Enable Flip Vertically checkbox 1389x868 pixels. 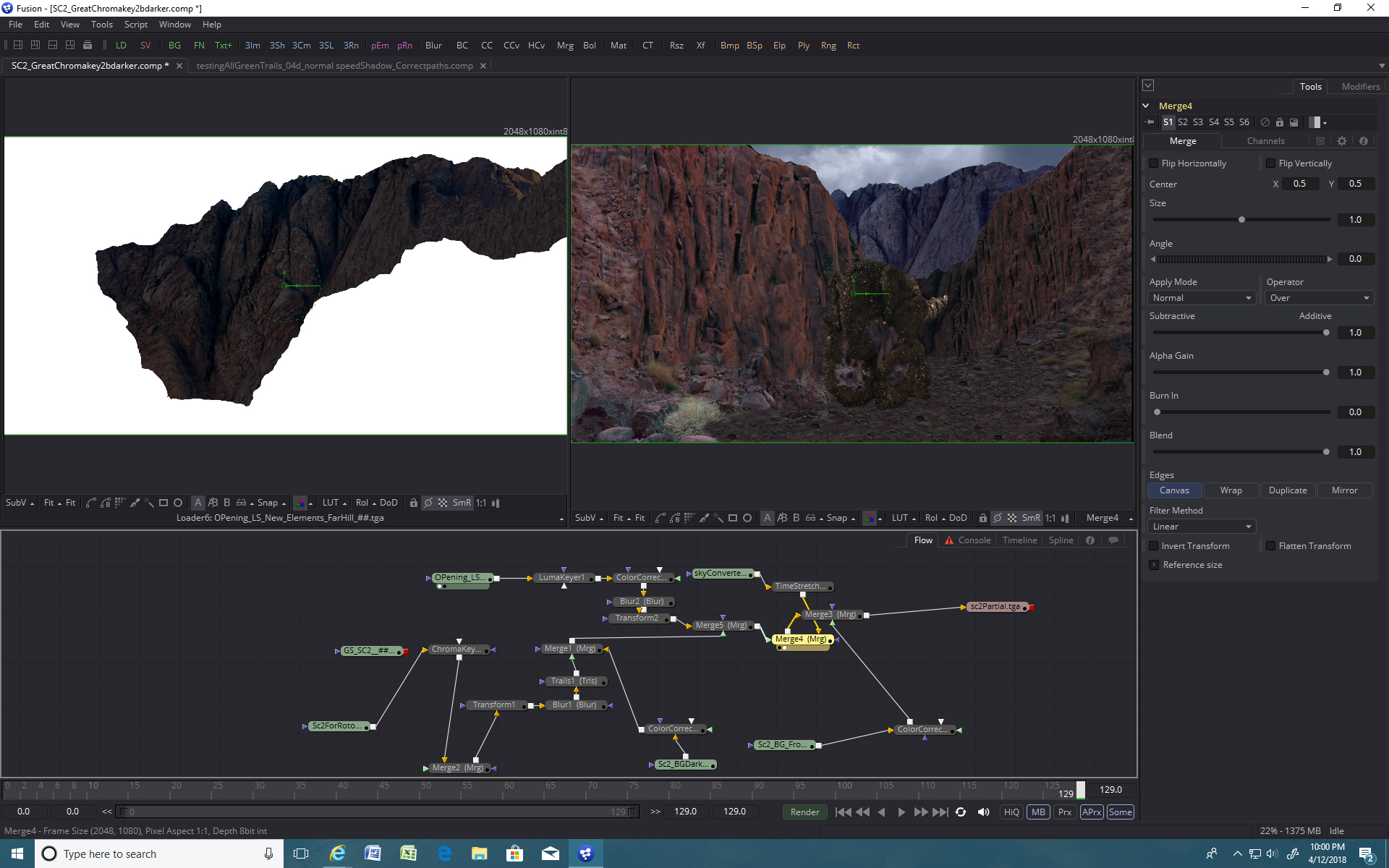pos(1271,163)
